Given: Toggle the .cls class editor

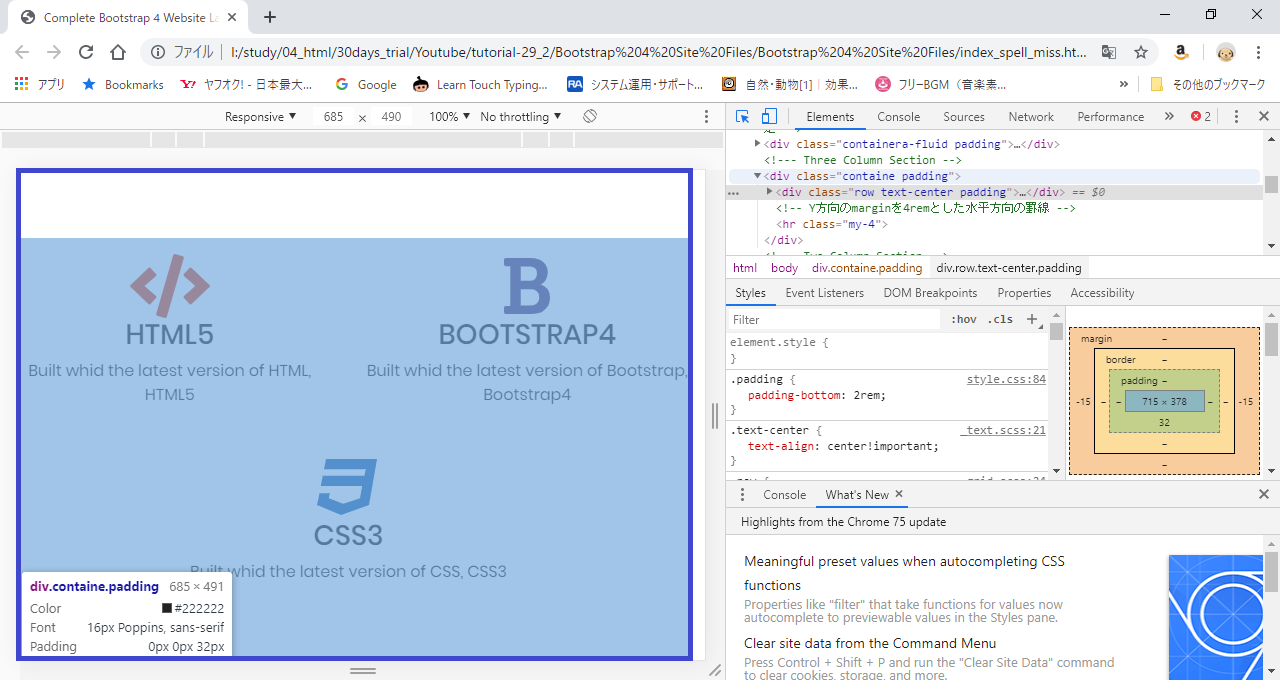Looking at the screenshot, I should (1000, 320).
